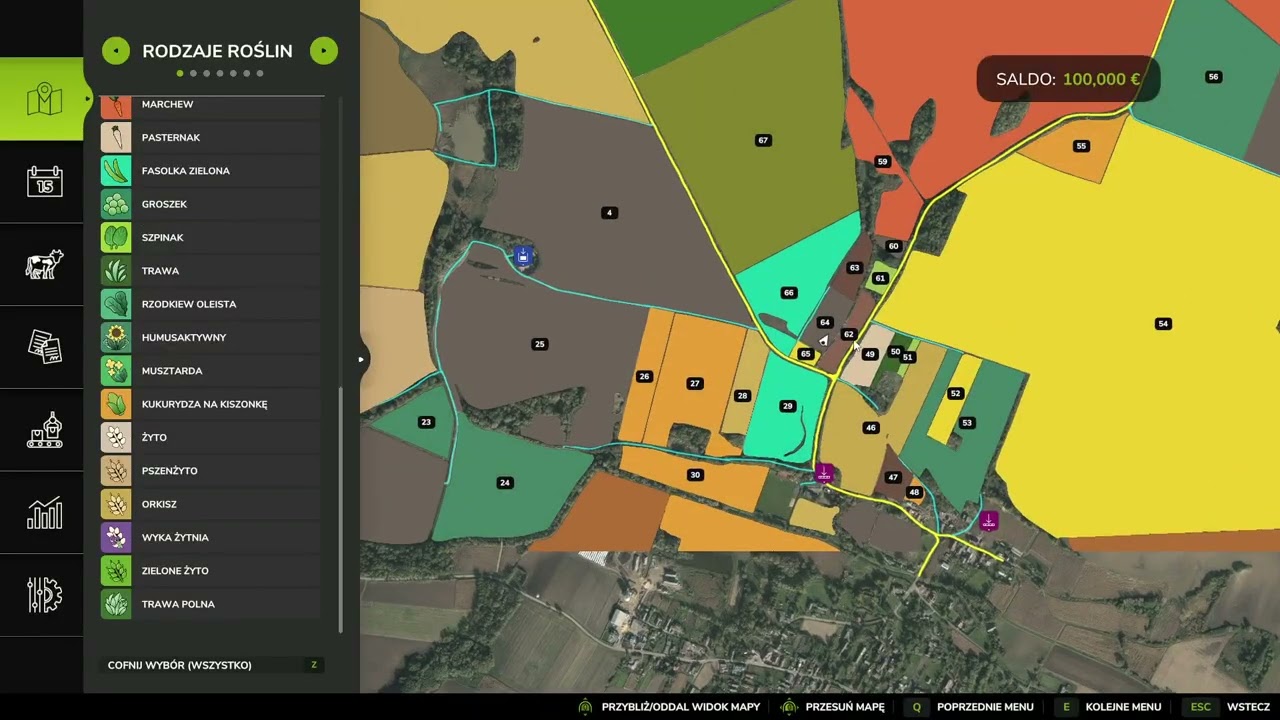
Task: Click field number 59 label
Action: click(x=882, y=161)
